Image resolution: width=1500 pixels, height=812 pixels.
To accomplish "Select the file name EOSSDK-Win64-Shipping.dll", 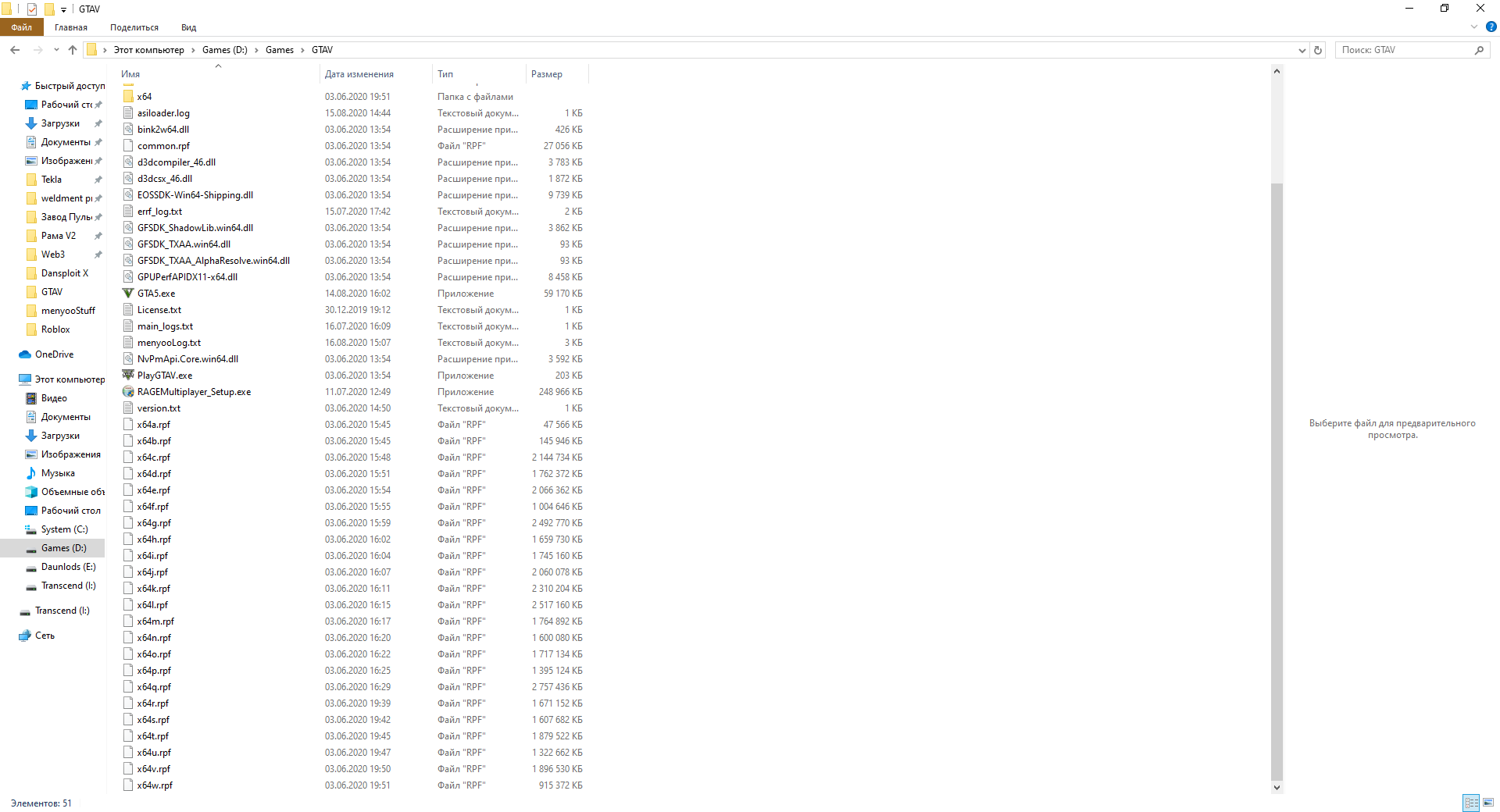I will click(x=195, y=195).
